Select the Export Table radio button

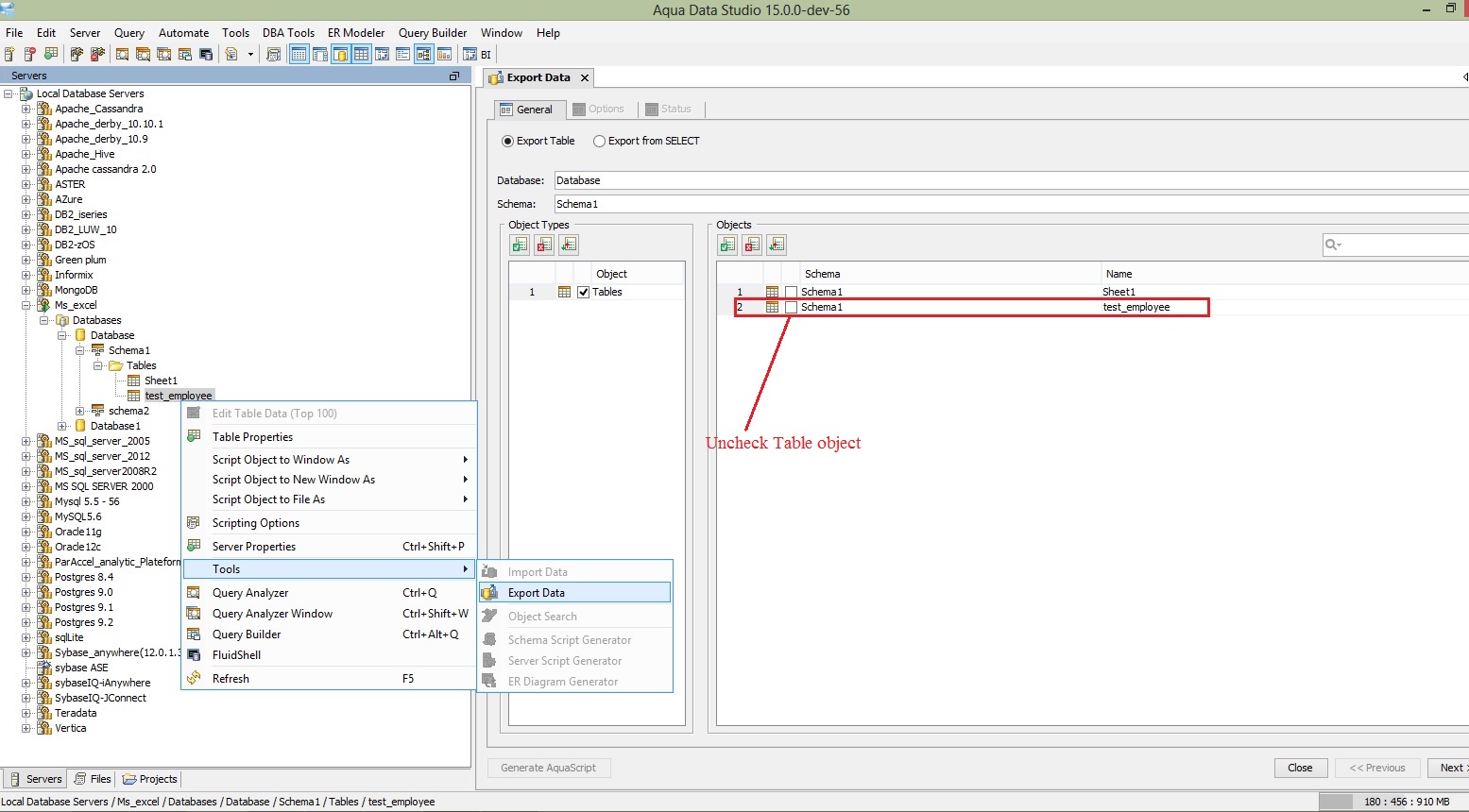tap(507, 141)
